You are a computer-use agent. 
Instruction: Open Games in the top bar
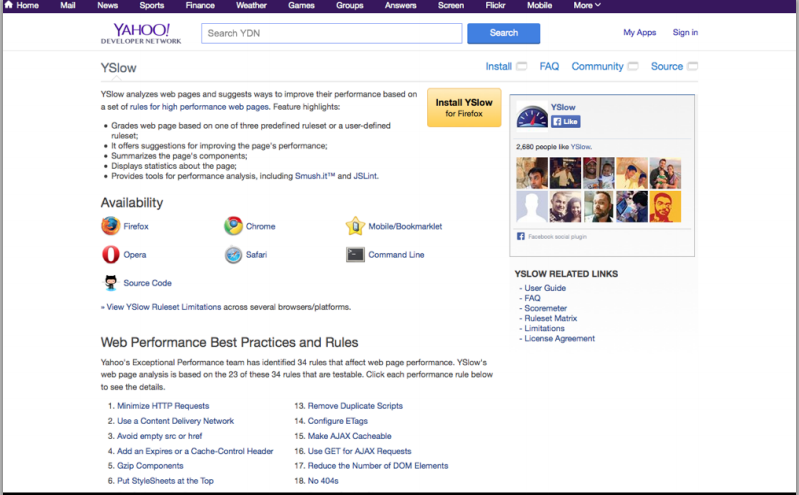tap(301, 5)
